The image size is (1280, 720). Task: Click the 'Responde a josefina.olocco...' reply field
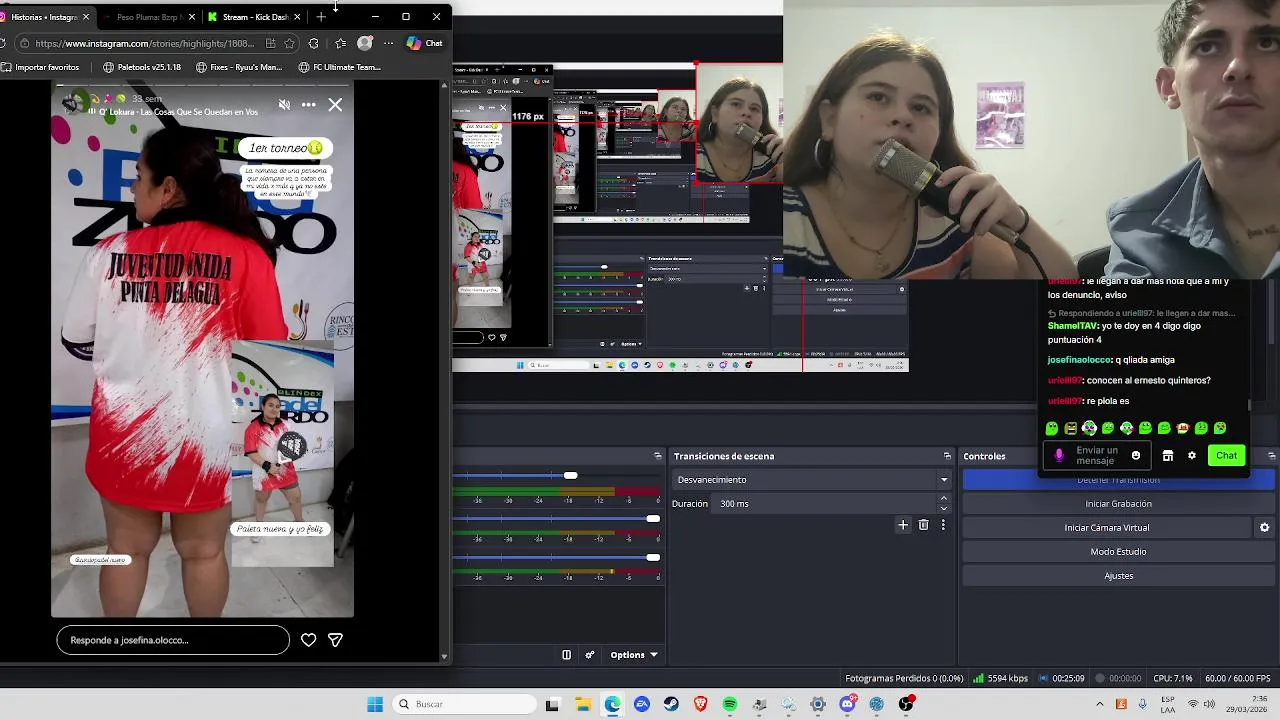click(173, 640)
